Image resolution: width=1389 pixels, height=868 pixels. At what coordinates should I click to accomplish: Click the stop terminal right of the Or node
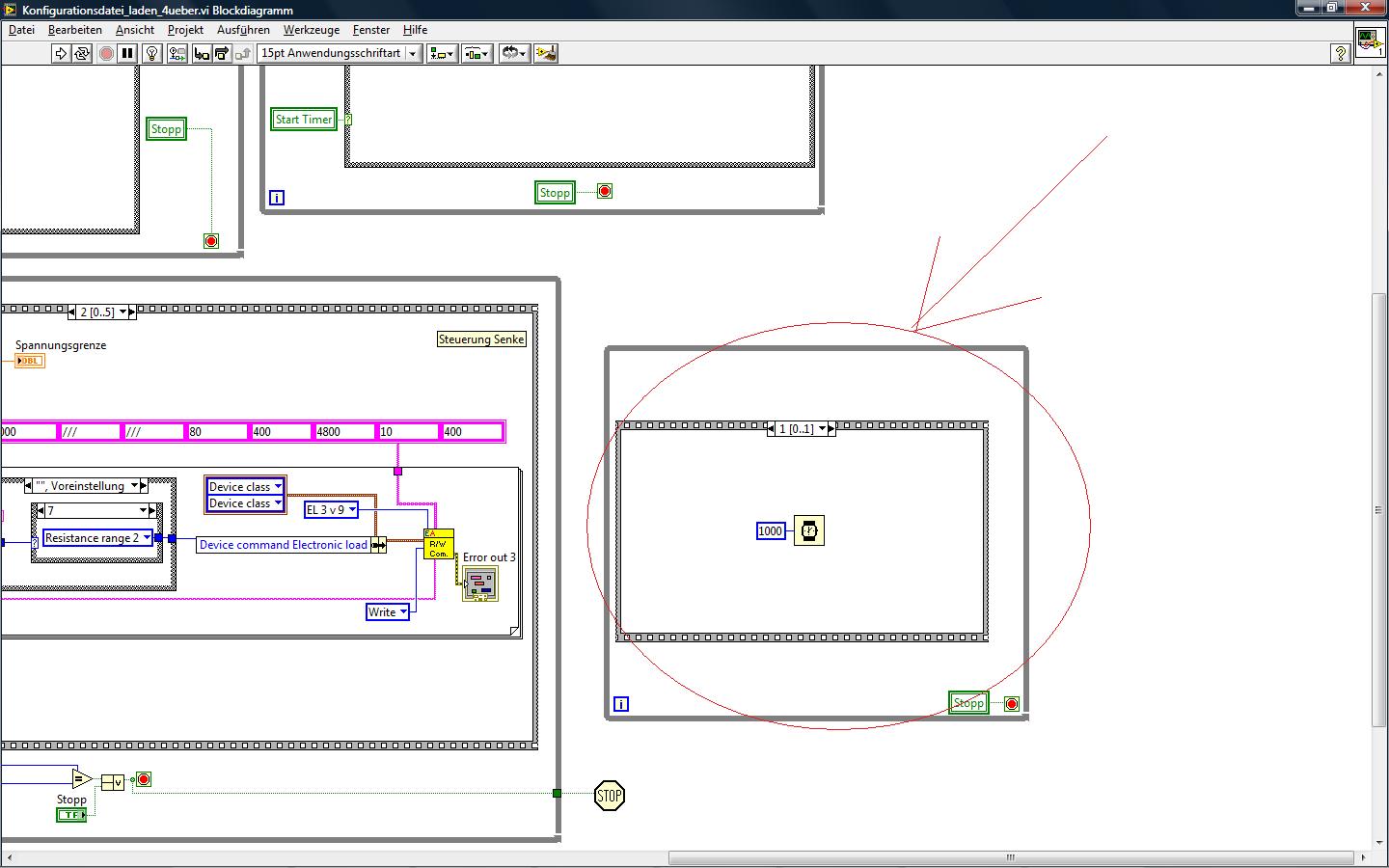(144, 779)
